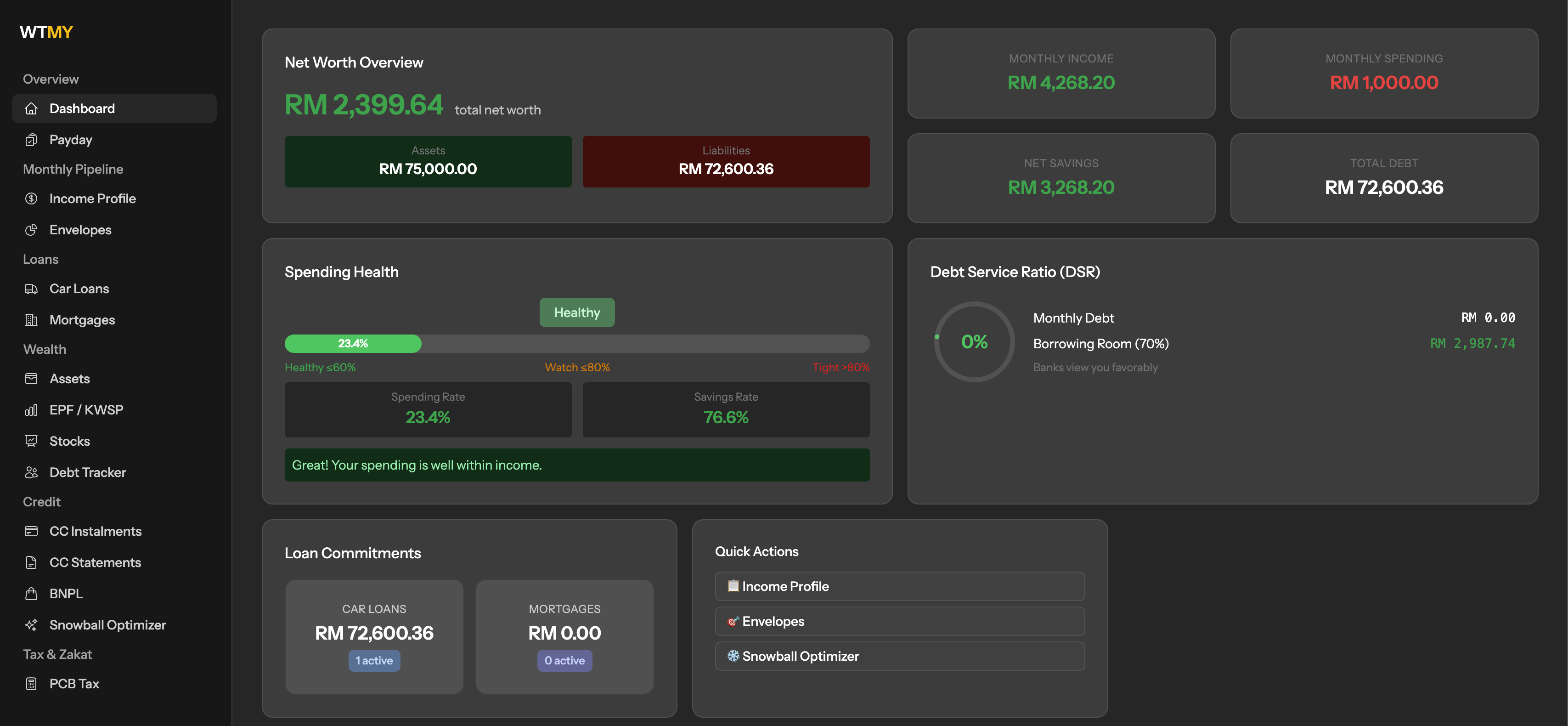
Task: Click the Monthly Spending card
Action: click(1384, 73)
